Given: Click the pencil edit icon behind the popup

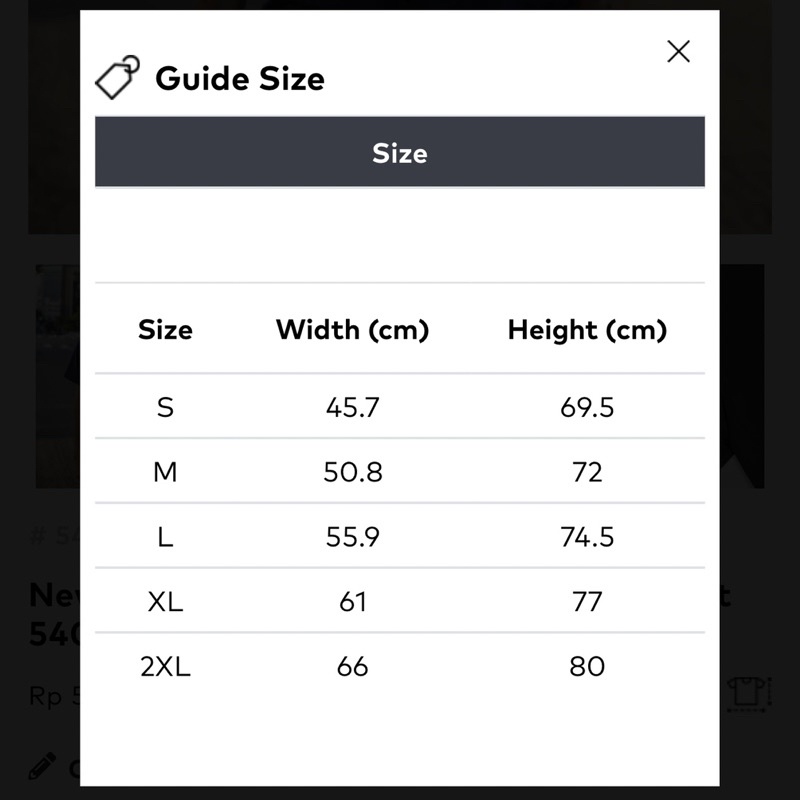Looking at the screenshot, I should click(42, 767).
